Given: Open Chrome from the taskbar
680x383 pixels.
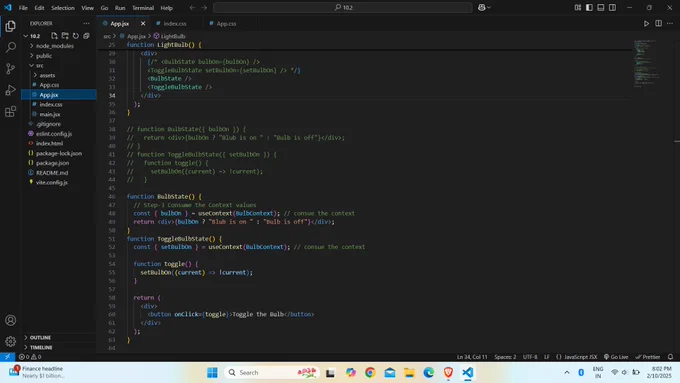Looking at the screenshot, I should pyautogui.click(x=370, y=372).
